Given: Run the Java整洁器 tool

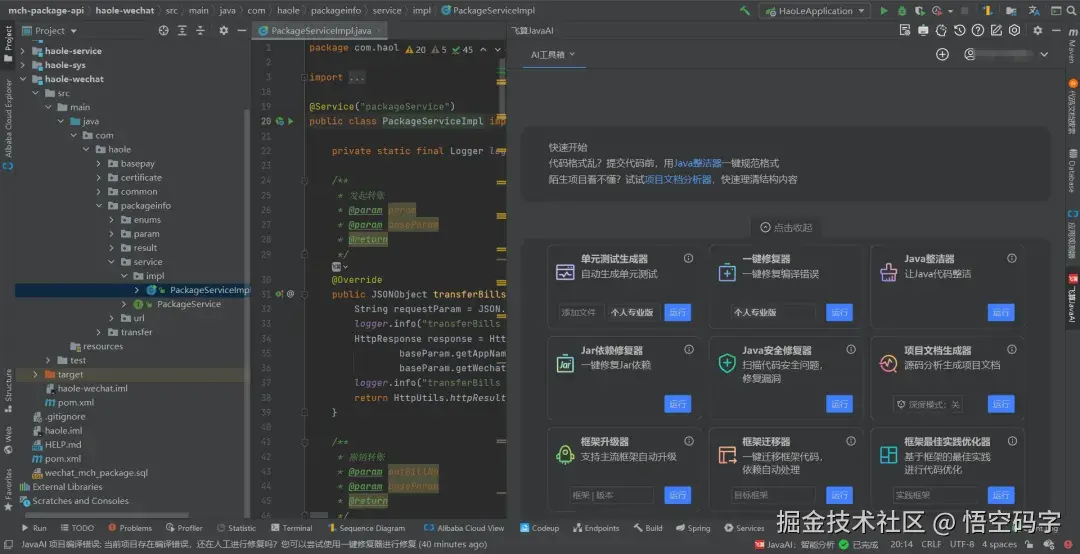Looking at the screenshot, I should click(1000, 313).
